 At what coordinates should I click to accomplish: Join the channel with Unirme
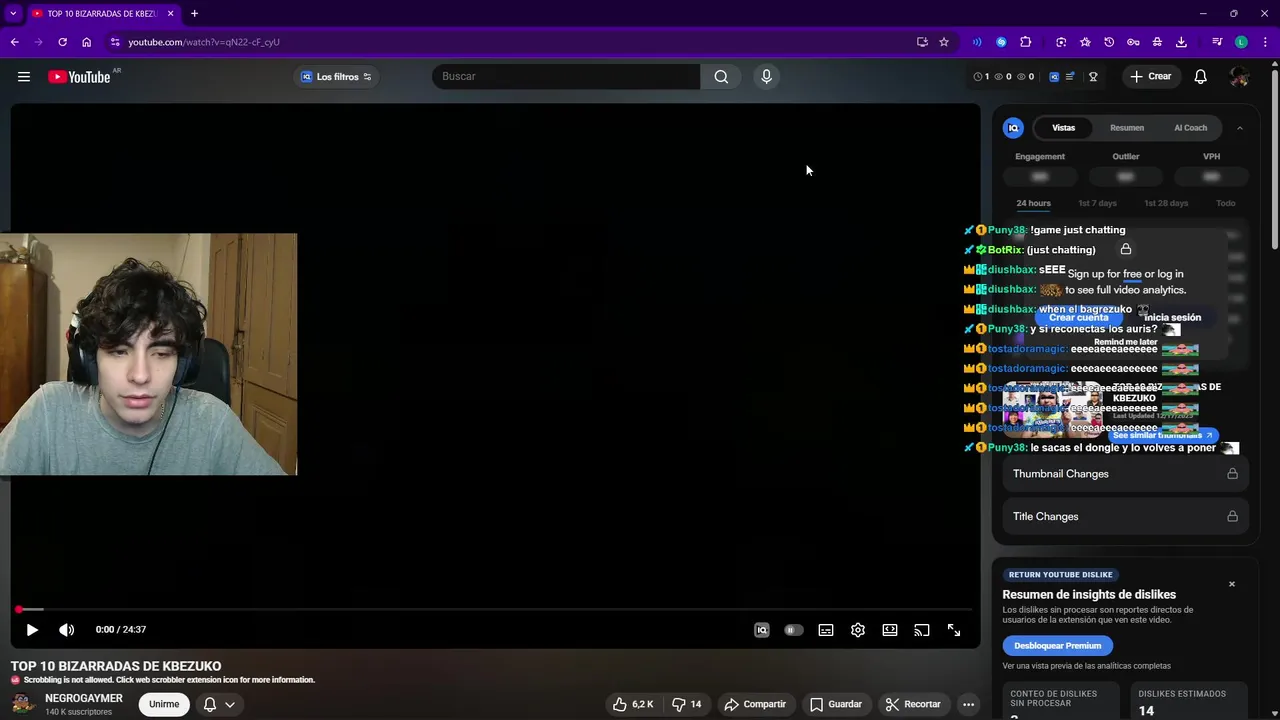click(x=164, y=704)
